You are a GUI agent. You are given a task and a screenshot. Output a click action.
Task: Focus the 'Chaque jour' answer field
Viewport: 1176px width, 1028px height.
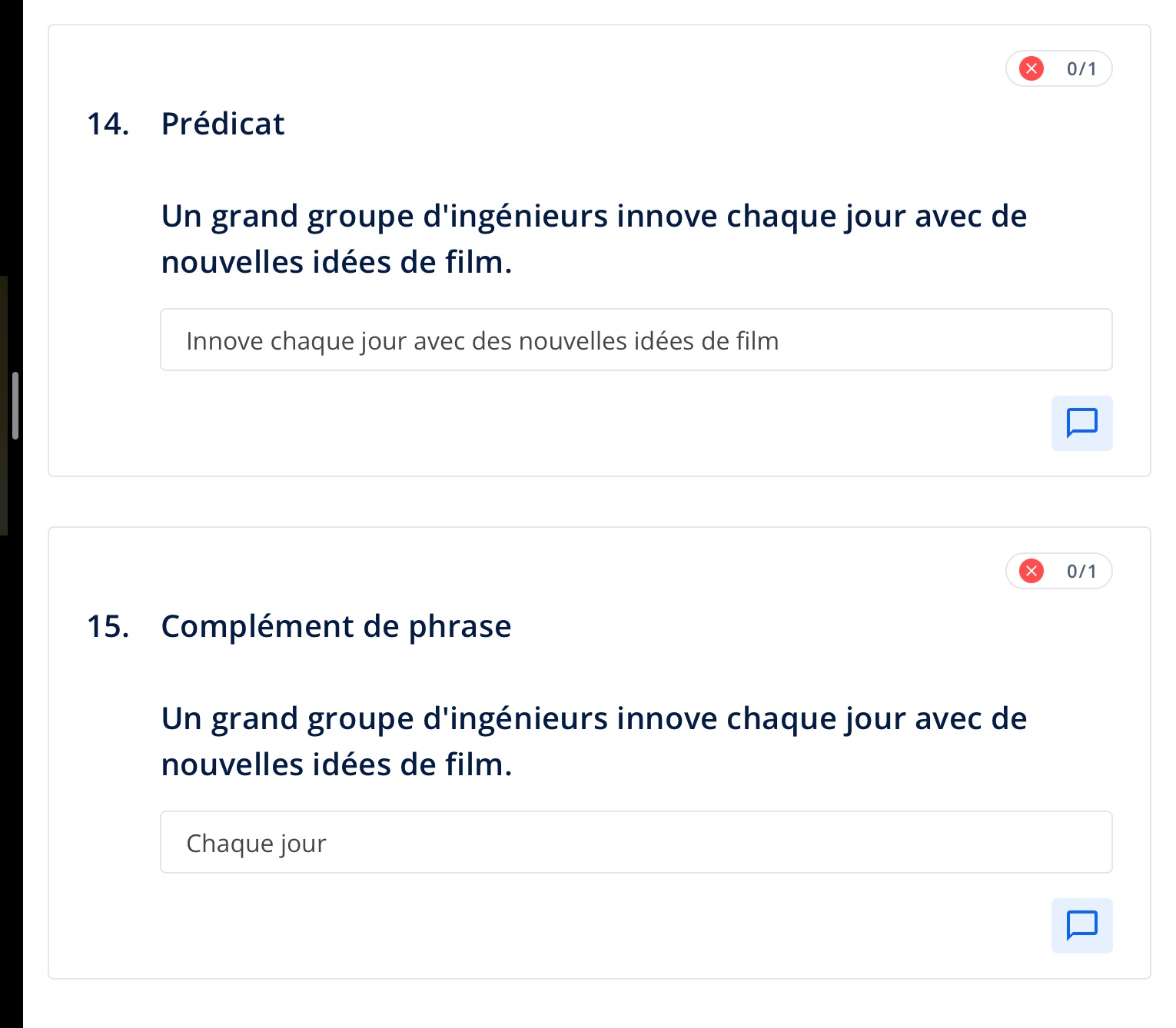(x=636, y=843)
